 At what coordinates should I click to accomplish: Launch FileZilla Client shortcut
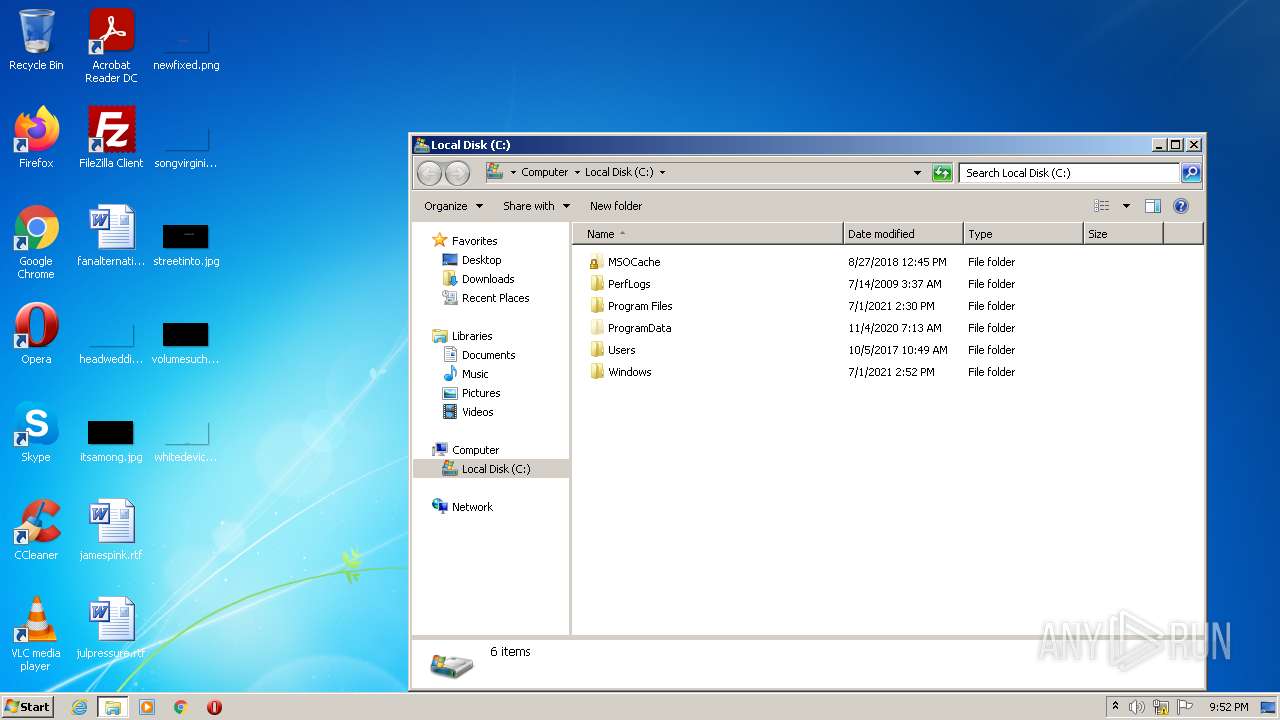111,138
